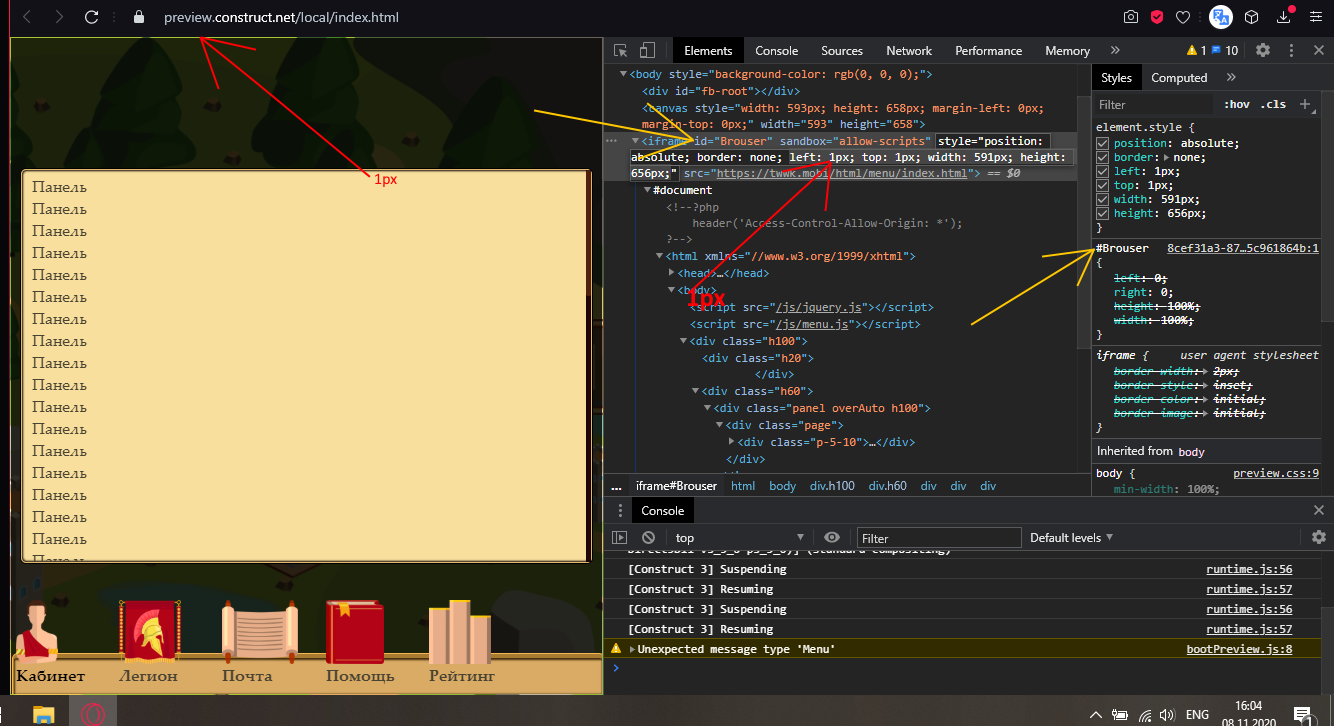This screenshot has width=1334, height=726.
Task: Switch to the Computed styles tab
Action: click(x=1179, y=78)
